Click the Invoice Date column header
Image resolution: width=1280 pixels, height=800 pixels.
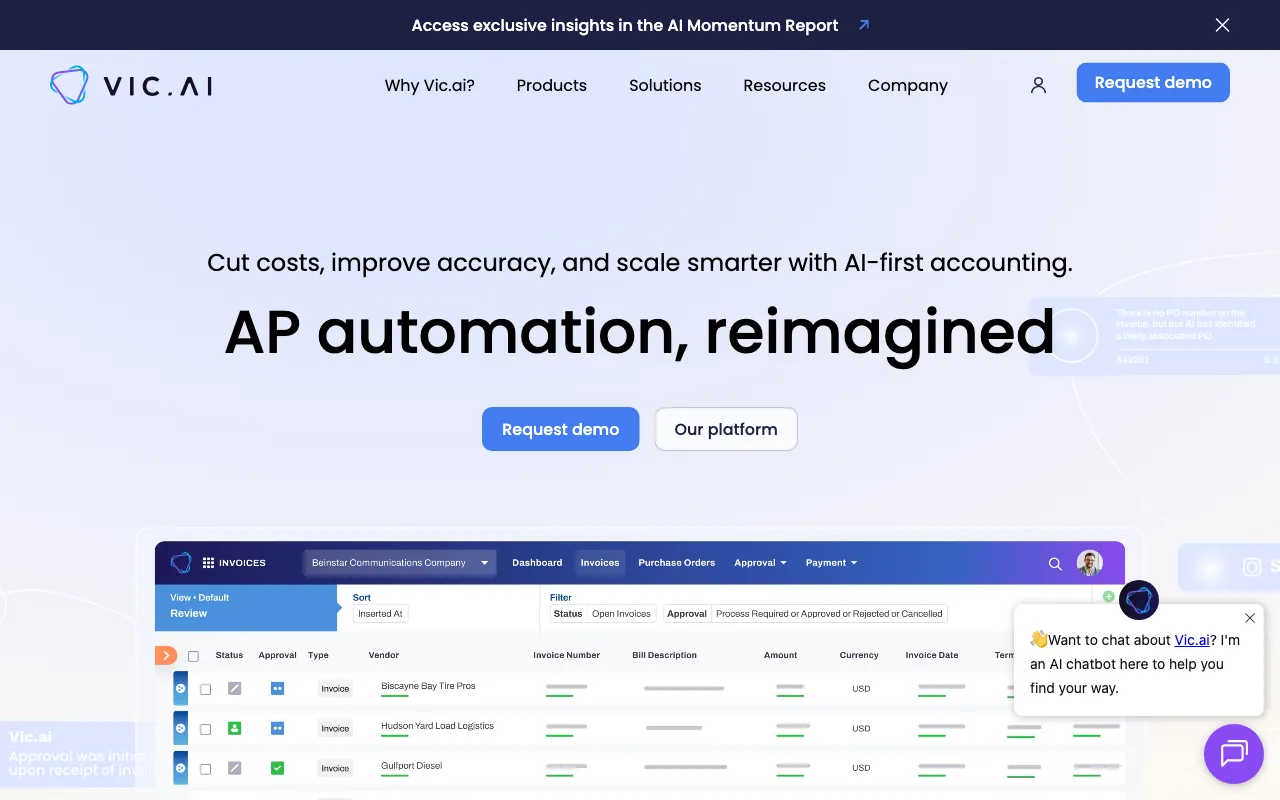click(932, 655)
